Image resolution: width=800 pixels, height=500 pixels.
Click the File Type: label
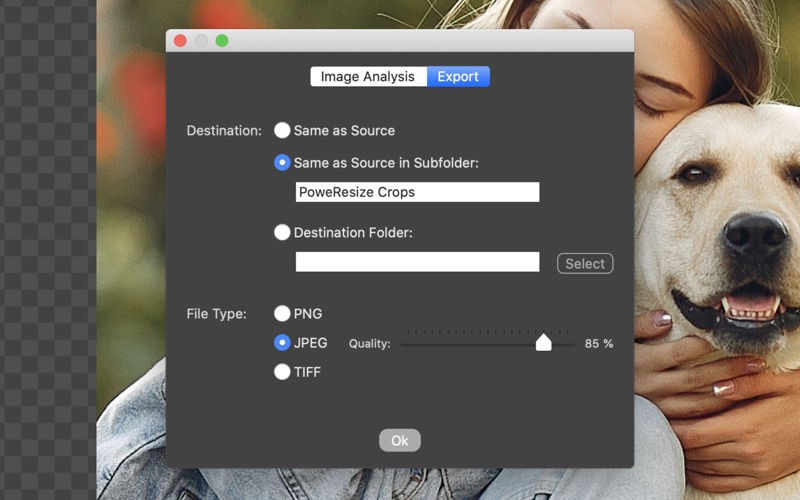tap(216, 314)
